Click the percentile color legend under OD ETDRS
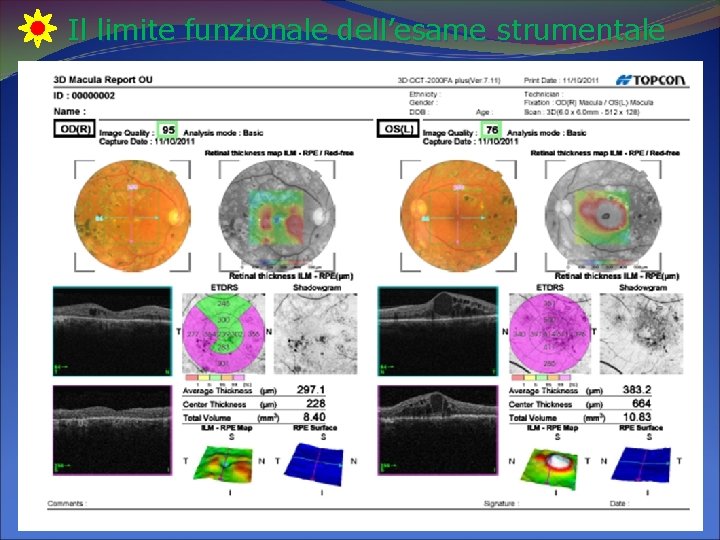 pyautogui.click(x=217, y=377)
